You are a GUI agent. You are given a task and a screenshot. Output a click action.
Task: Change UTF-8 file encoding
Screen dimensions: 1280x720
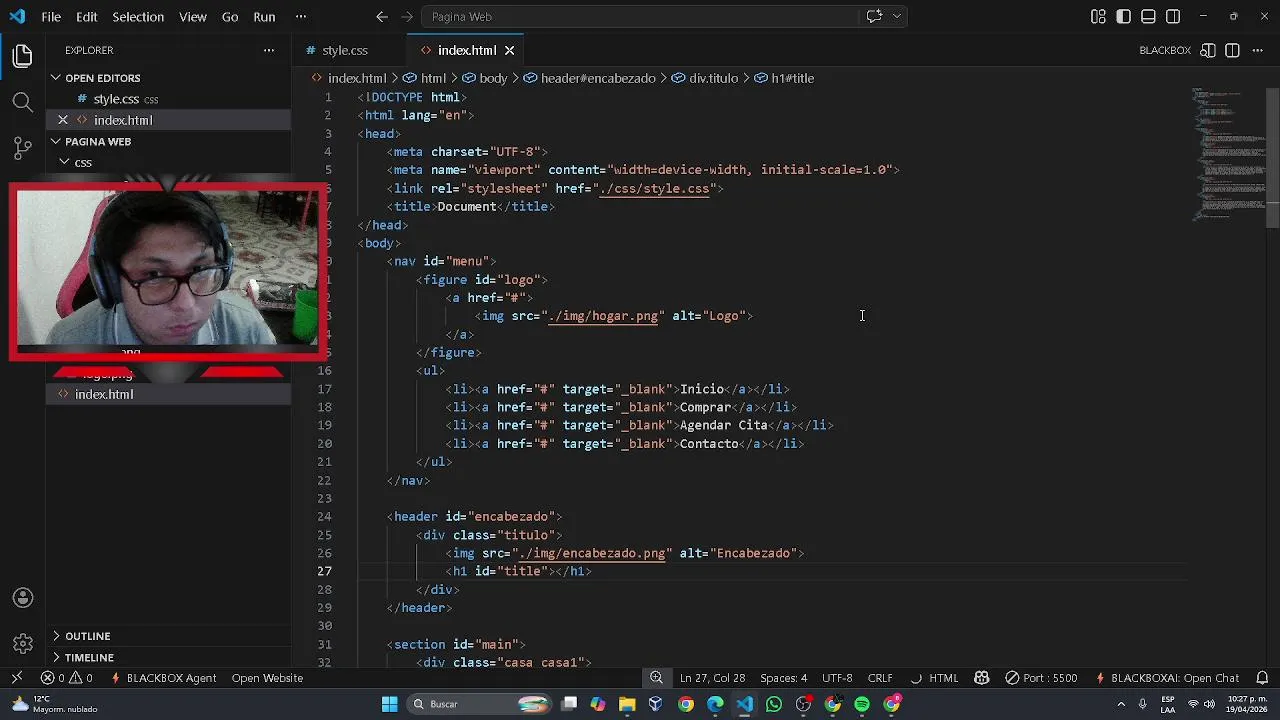click(837, 678)
